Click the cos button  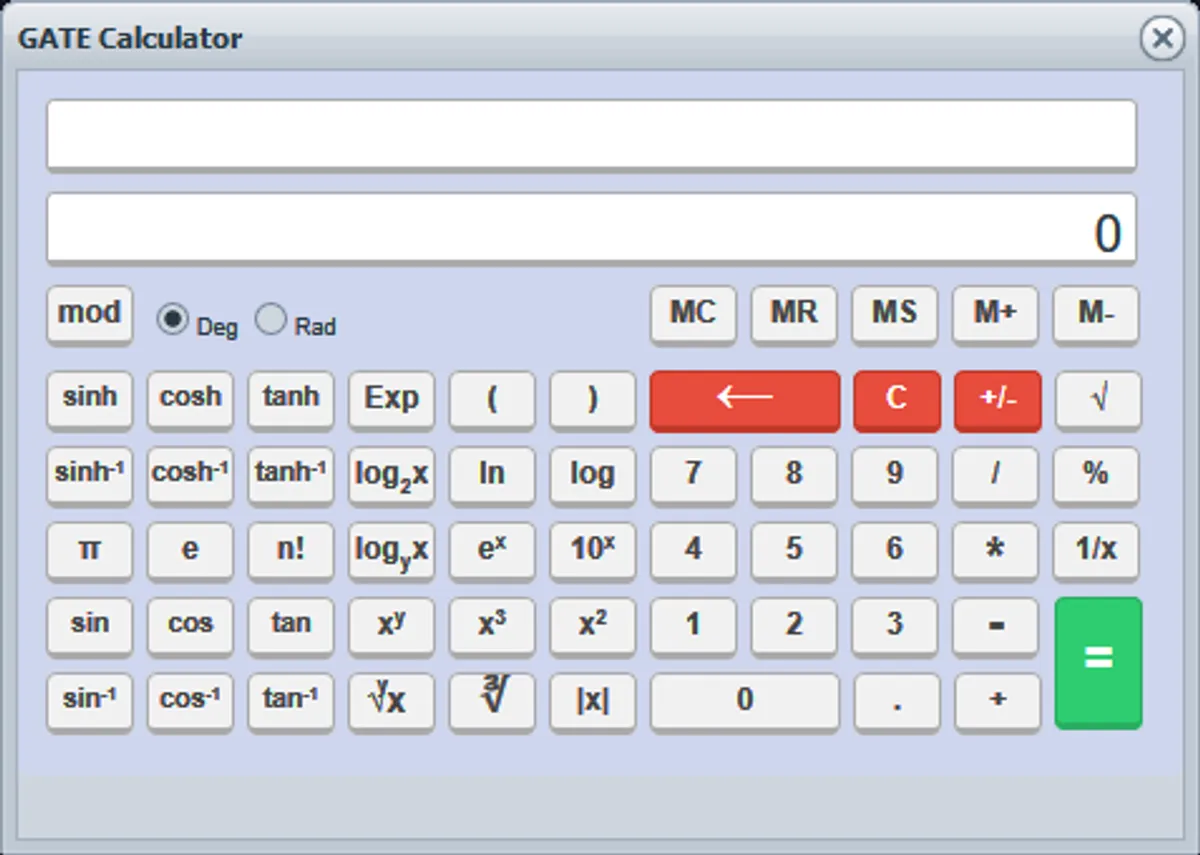190,626
